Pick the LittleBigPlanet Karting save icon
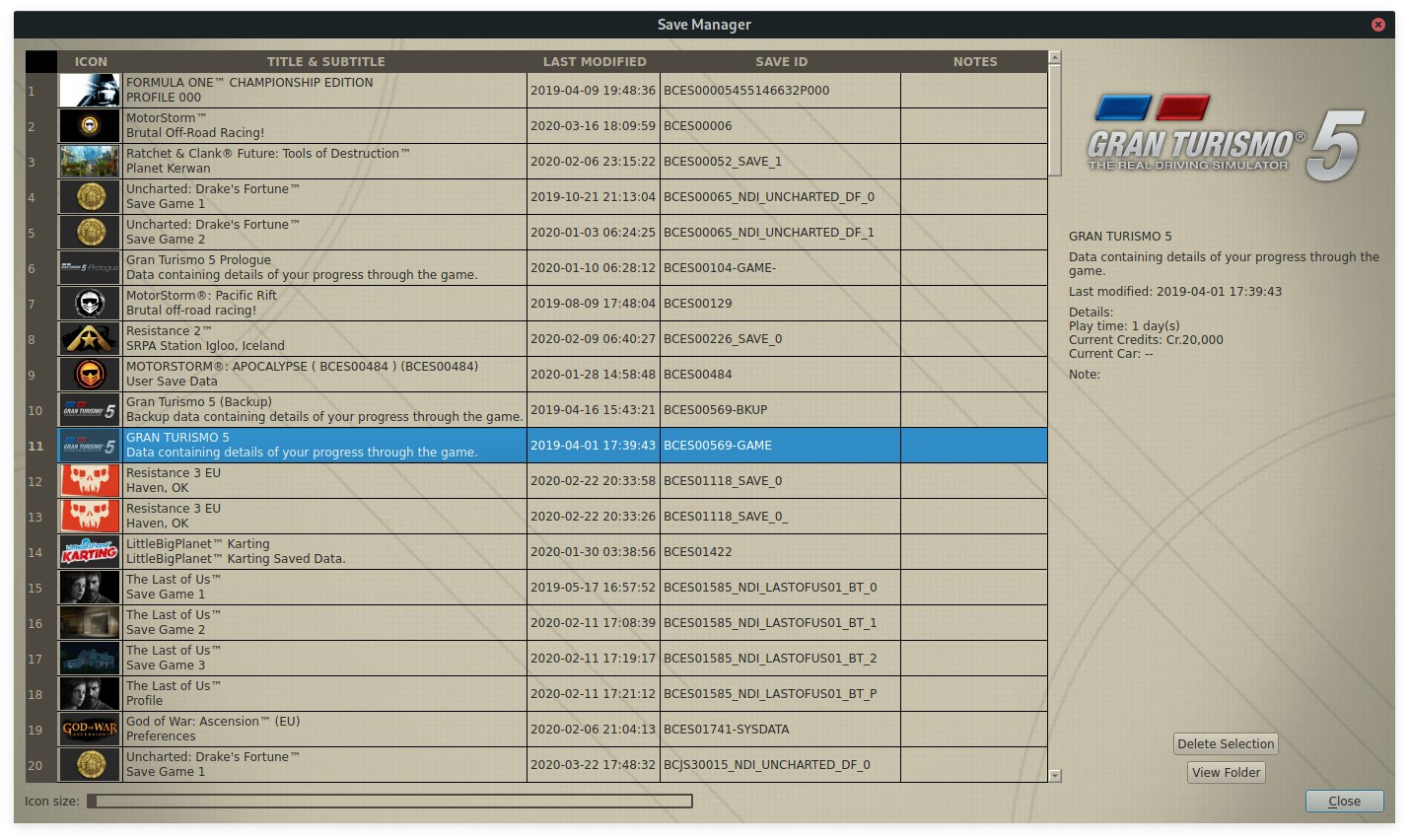The image size is (1409, 840). tap(90, 552)
